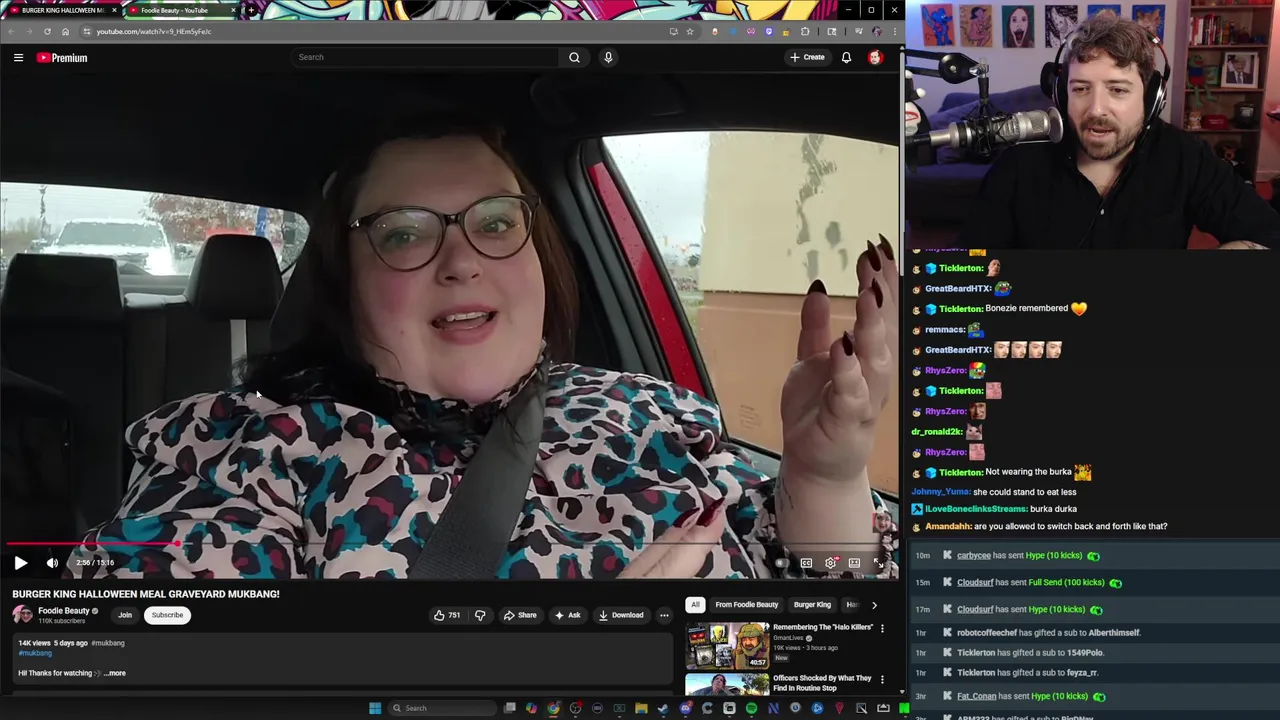Switch to Burger King Halloween browser tab
Viewport: 1280px width, 720px height.
coord(62,10)
